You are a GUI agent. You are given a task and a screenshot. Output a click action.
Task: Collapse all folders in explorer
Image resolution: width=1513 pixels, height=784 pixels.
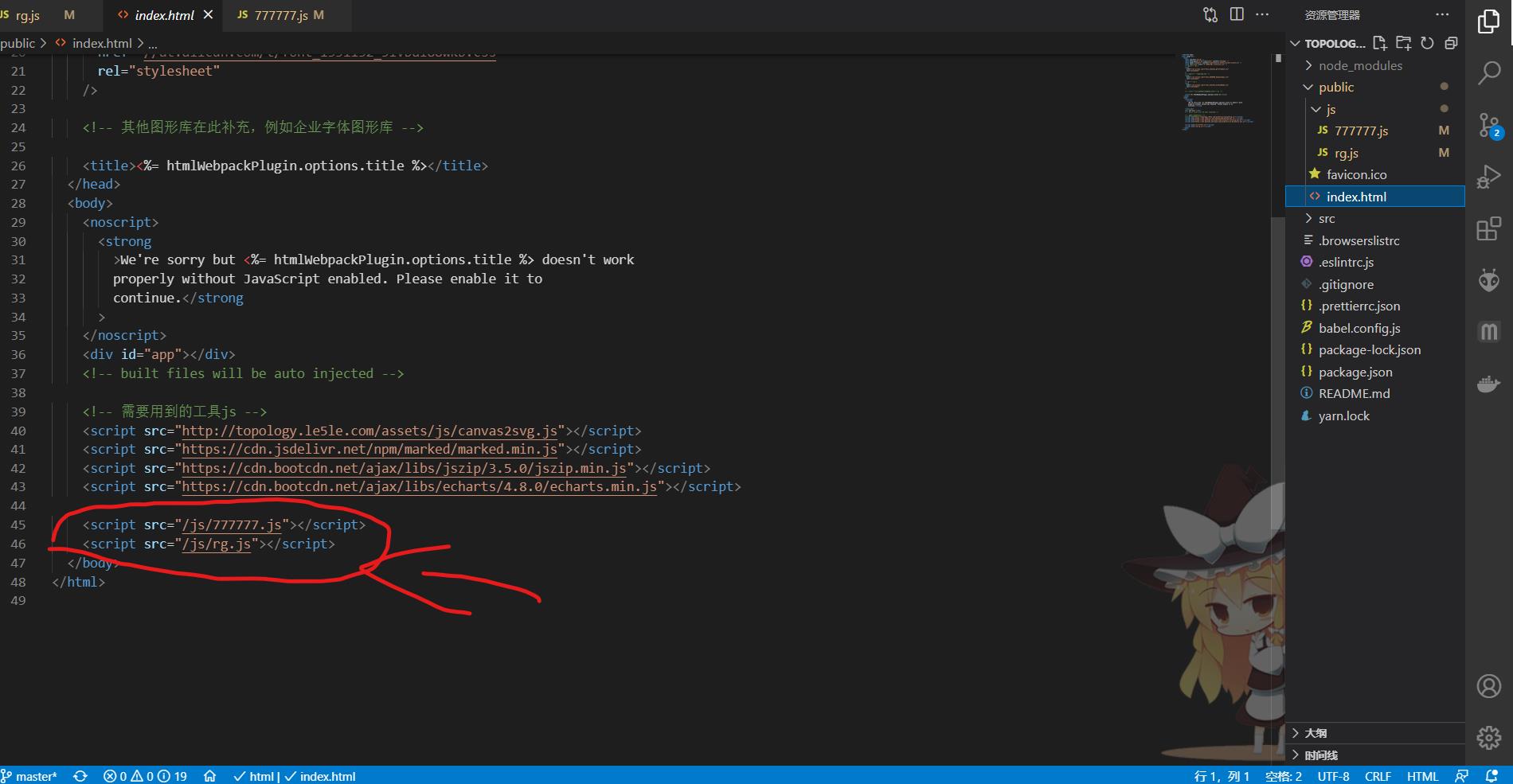[1451, 43]
